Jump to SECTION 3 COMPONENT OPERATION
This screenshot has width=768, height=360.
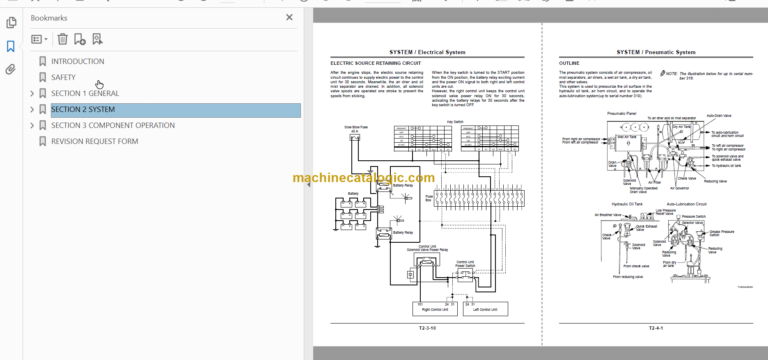[113, 125]
